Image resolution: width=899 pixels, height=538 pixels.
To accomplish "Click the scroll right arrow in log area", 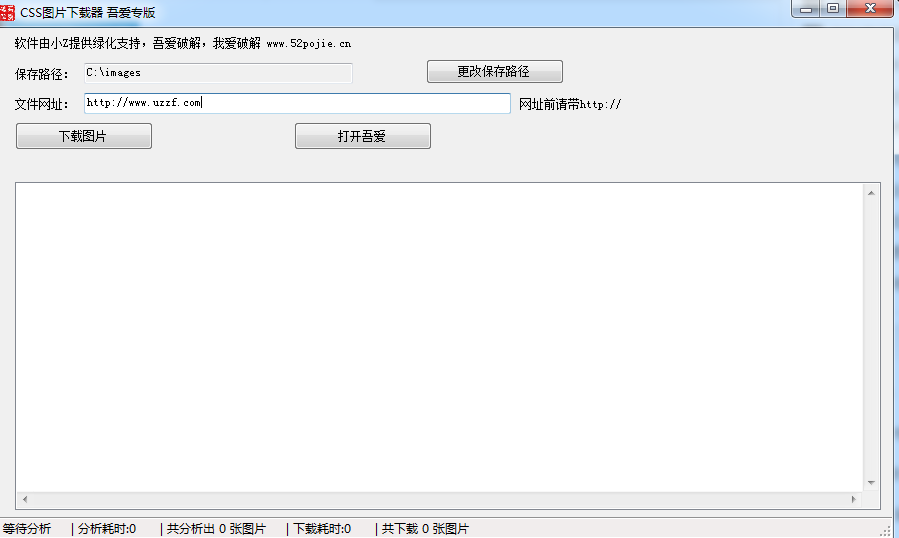I will tap(854, 500).
